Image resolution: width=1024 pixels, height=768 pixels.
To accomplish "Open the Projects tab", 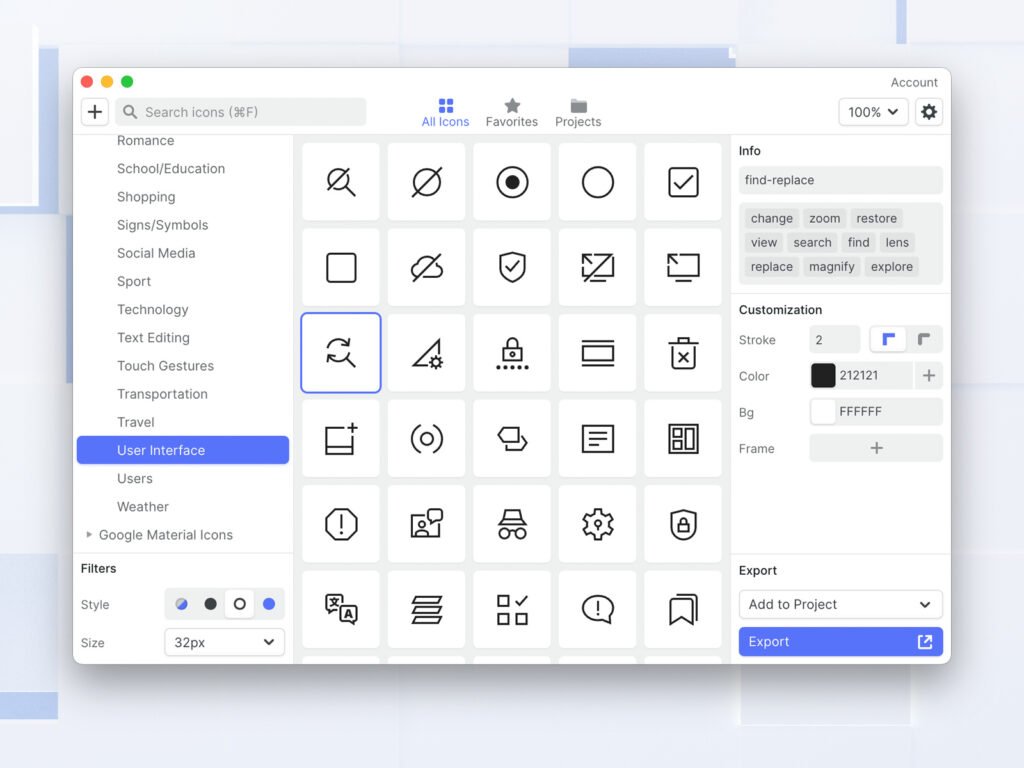I will pos(578,112).
